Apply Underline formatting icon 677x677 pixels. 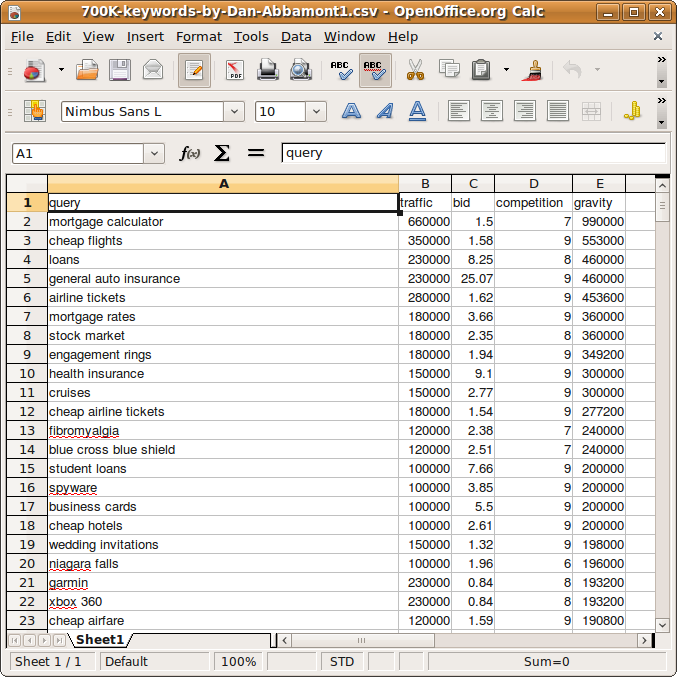417,111
